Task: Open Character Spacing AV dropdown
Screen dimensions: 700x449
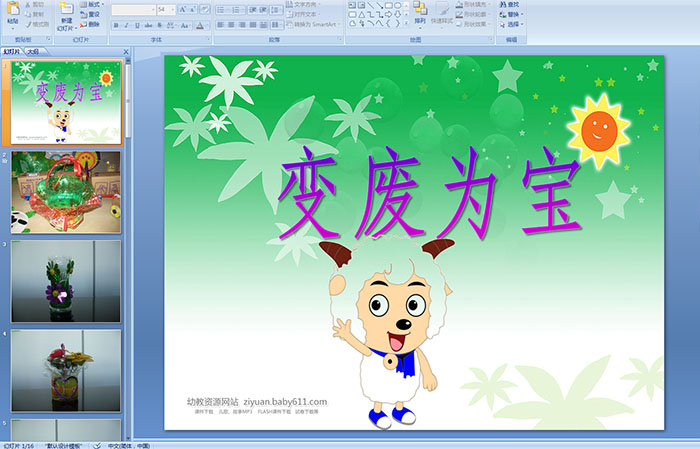Action: point(171,25)
